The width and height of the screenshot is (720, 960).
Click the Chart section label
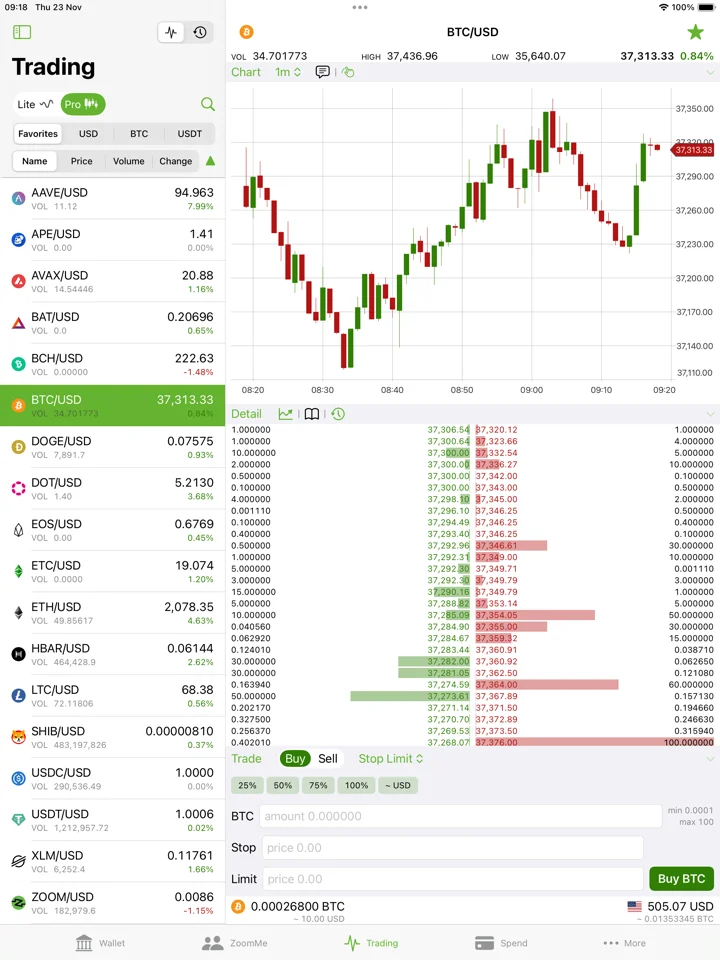pyautogui.click(x=246, y=72)
